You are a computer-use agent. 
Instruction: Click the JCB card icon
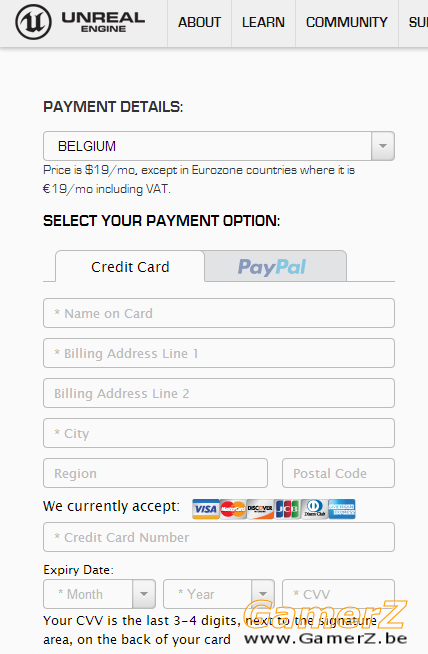287,509
